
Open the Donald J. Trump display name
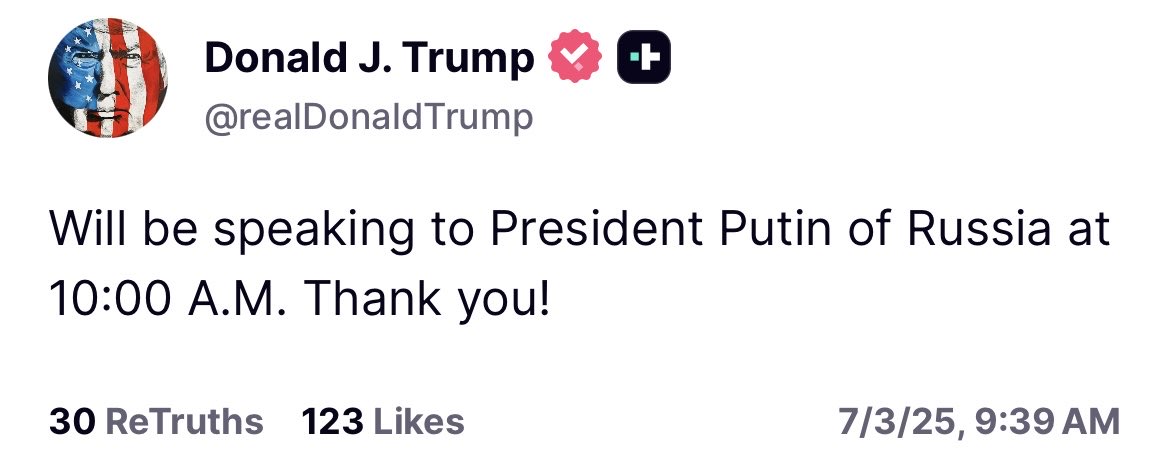pyautogui.click(x=369, y=60)
